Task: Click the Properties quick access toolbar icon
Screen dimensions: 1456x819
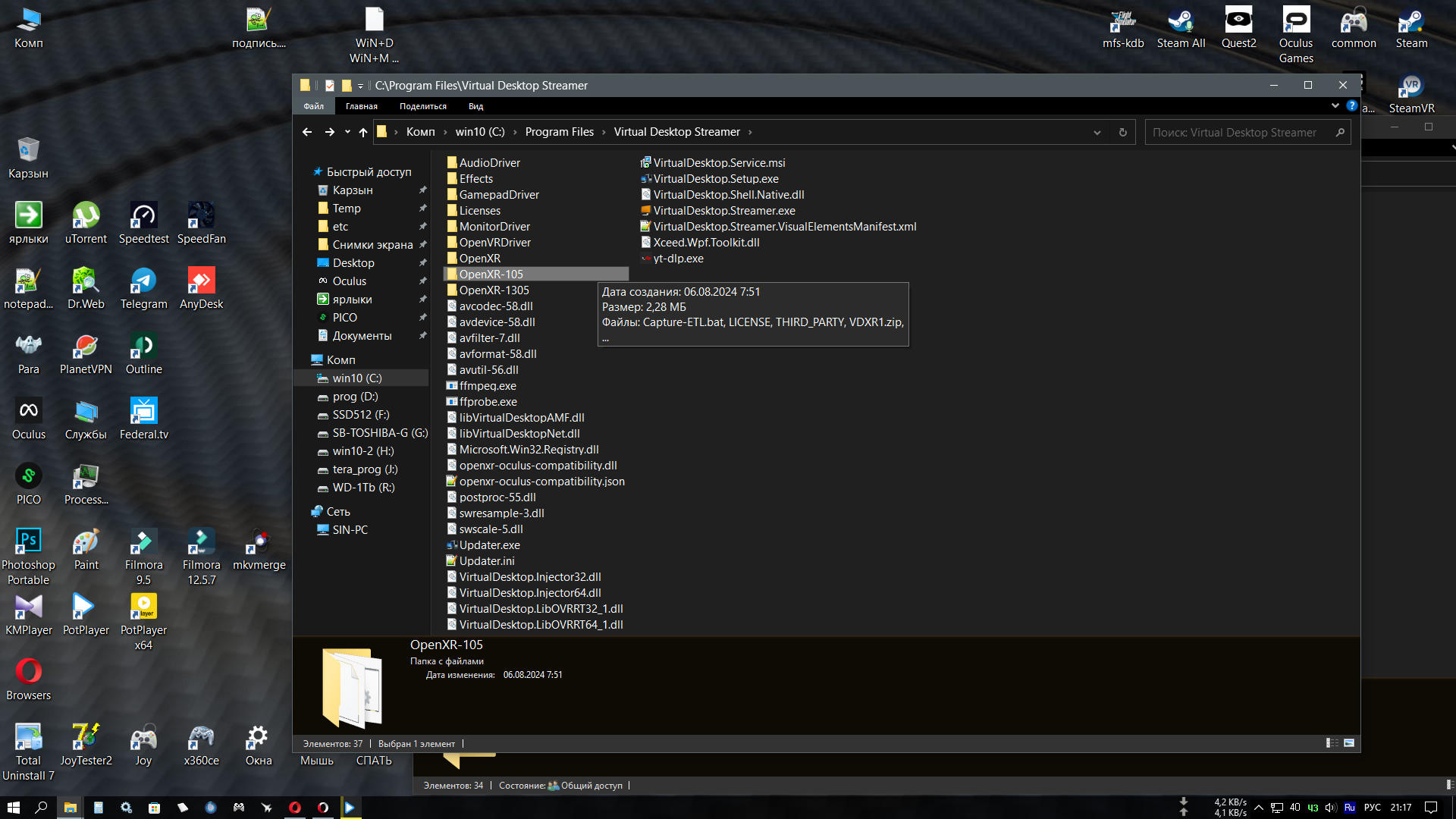Action: [330, 86]
